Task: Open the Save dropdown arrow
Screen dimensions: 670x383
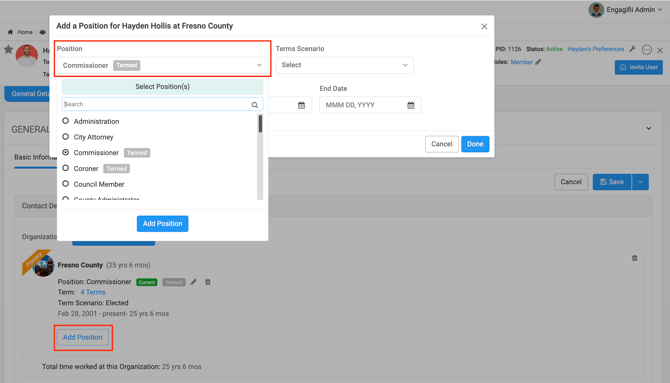Action: 640,182
